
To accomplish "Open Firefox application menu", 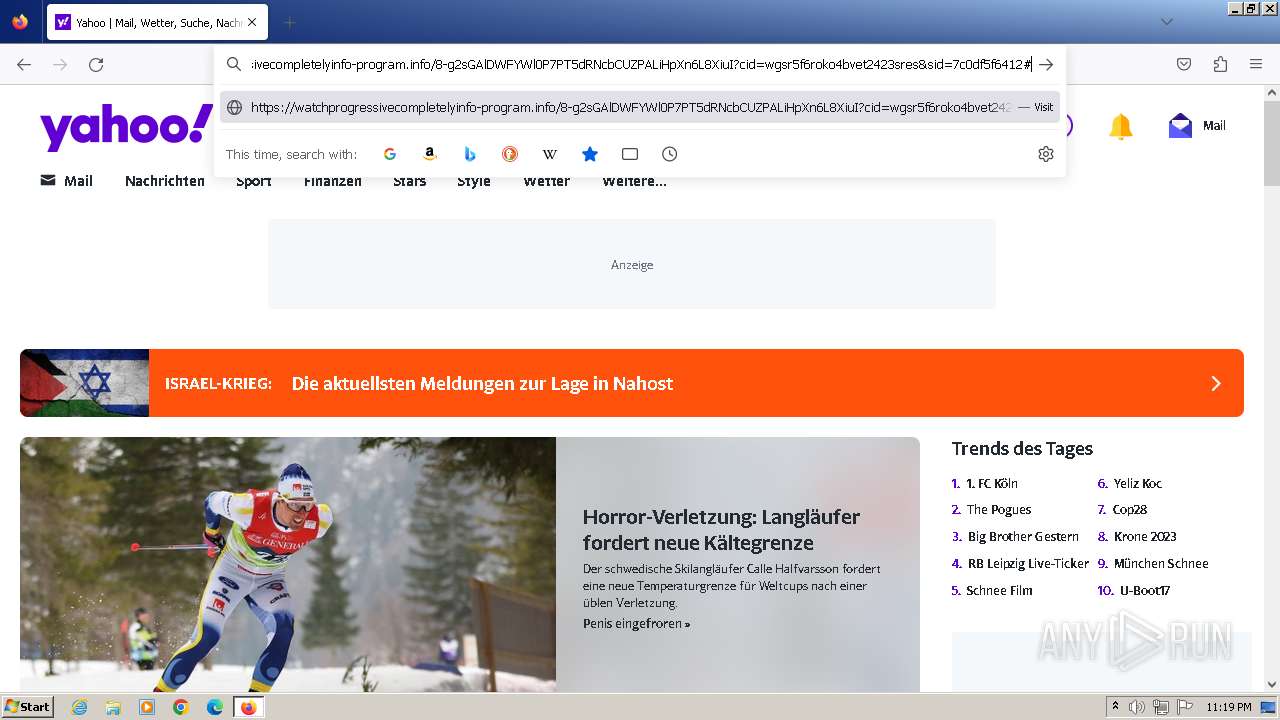I will 1256,64.
